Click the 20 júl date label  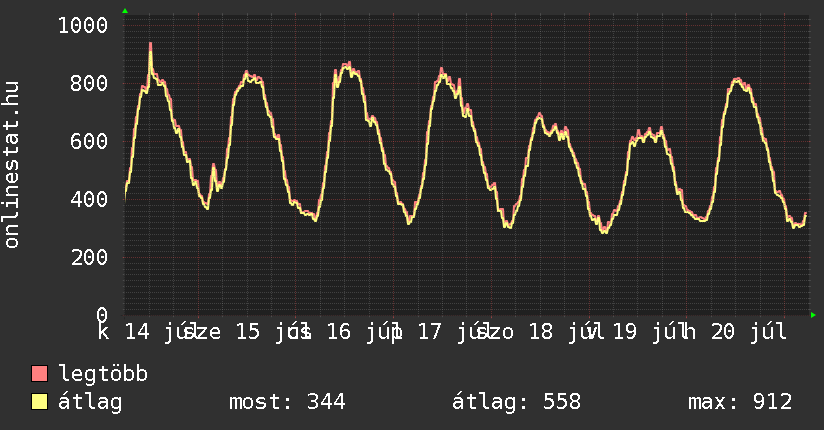point(749,332)
